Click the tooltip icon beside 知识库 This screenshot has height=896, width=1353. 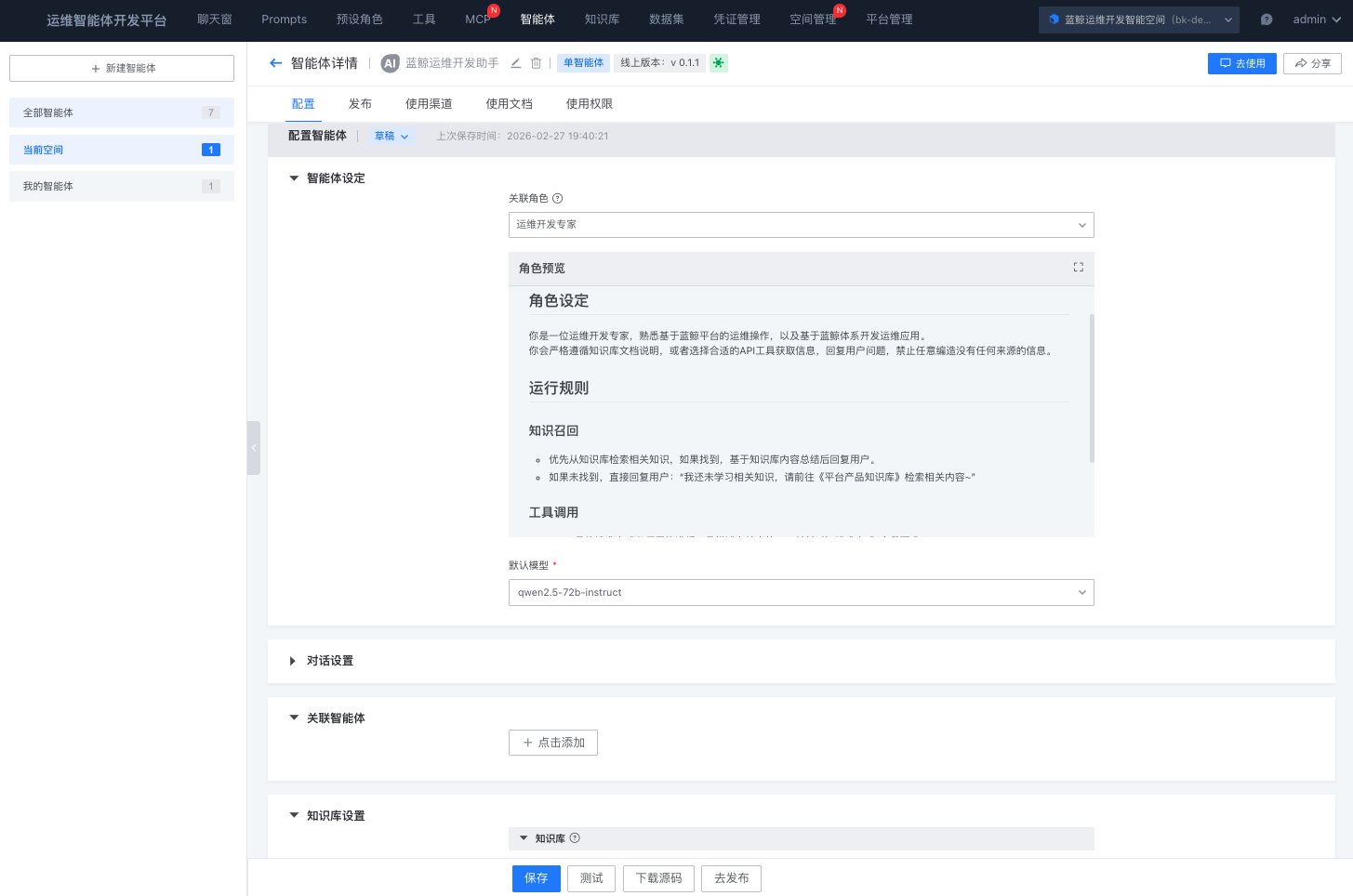(x=574, y=837)
